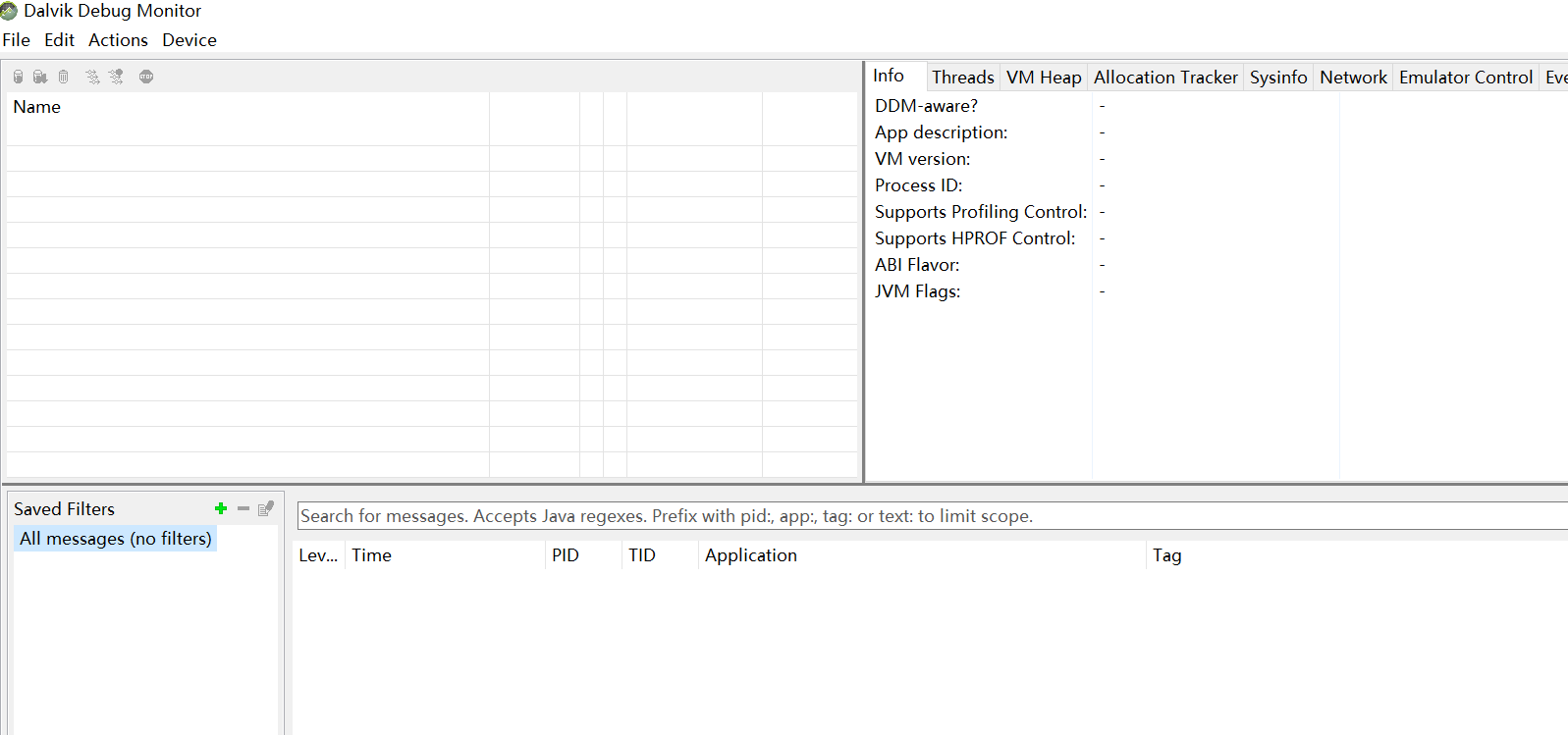This screenshot has width=1568, height=735.
Task: Click the TID column header
Action: 660,555
